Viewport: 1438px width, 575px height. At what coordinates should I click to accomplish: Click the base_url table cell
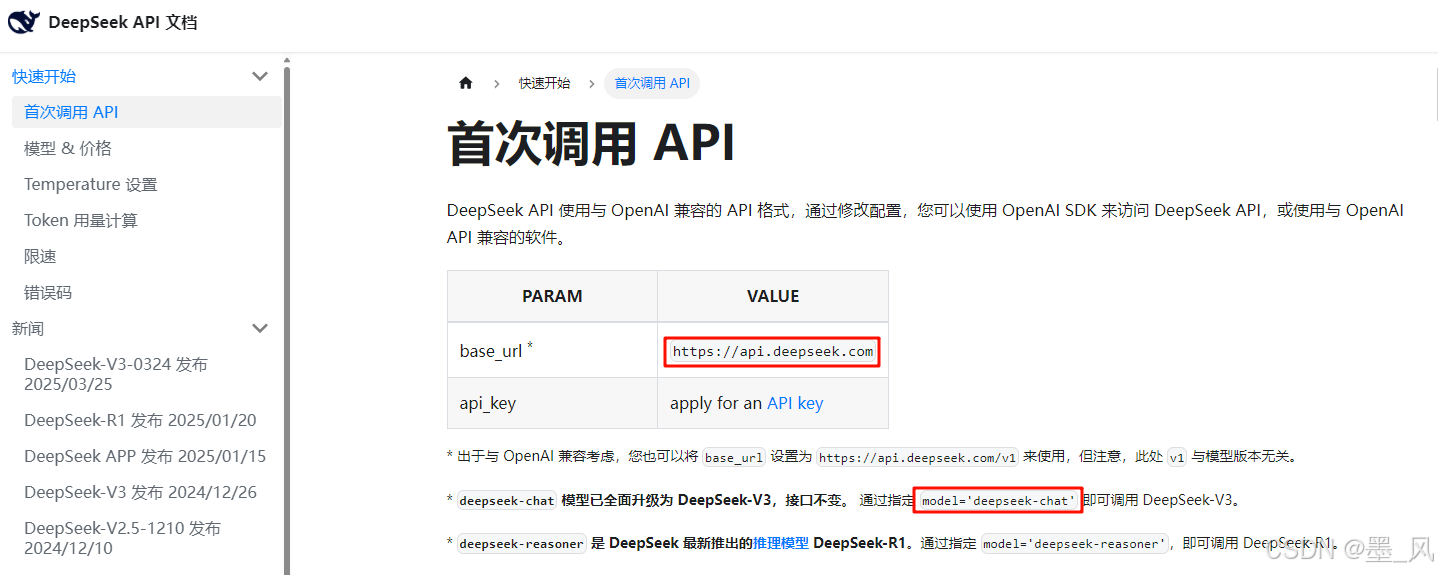click(552, 350)
